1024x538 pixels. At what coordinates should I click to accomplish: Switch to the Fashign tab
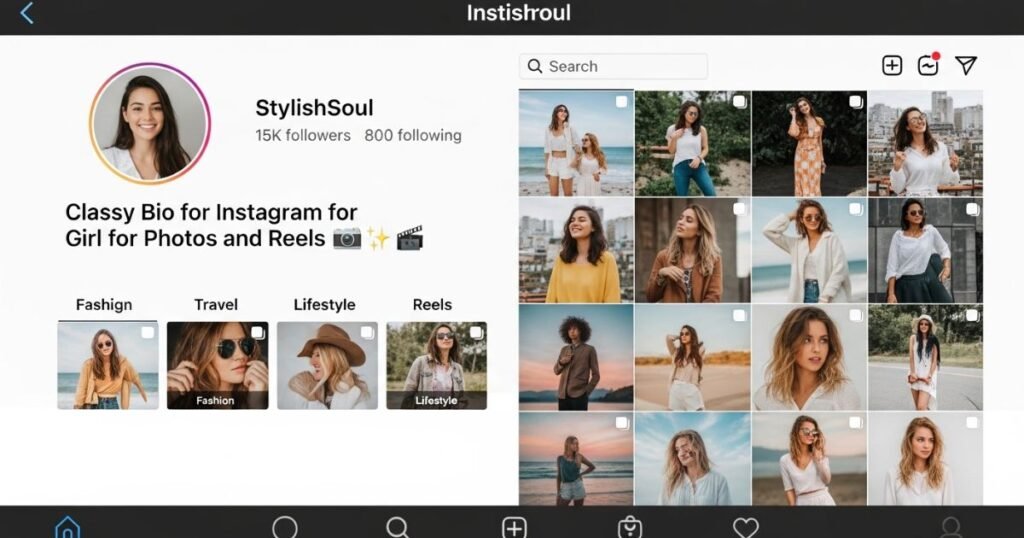pyautogui.click(x=104, y=304)
